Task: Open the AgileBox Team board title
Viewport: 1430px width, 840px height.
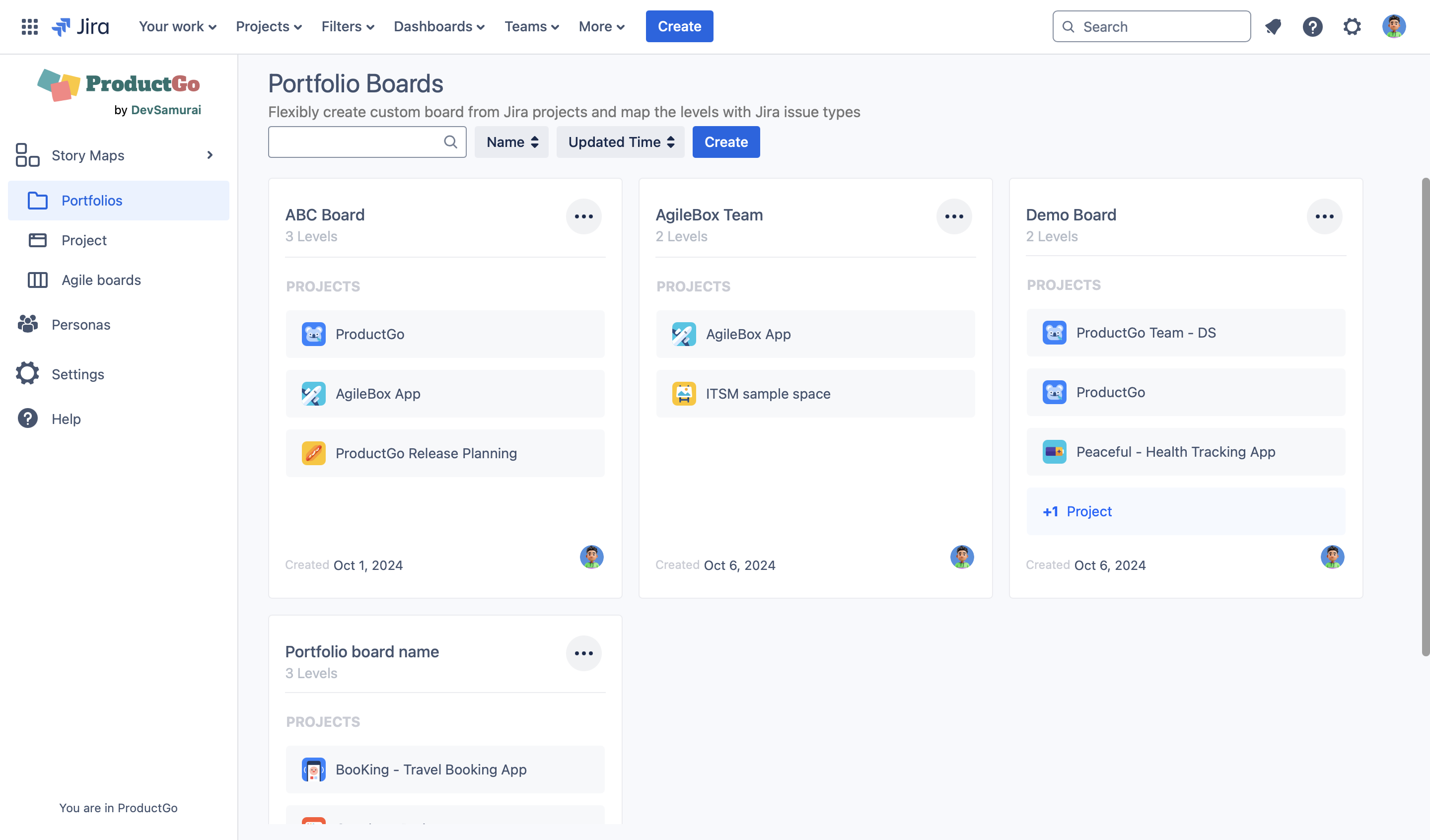Action: tap(709, 215)
